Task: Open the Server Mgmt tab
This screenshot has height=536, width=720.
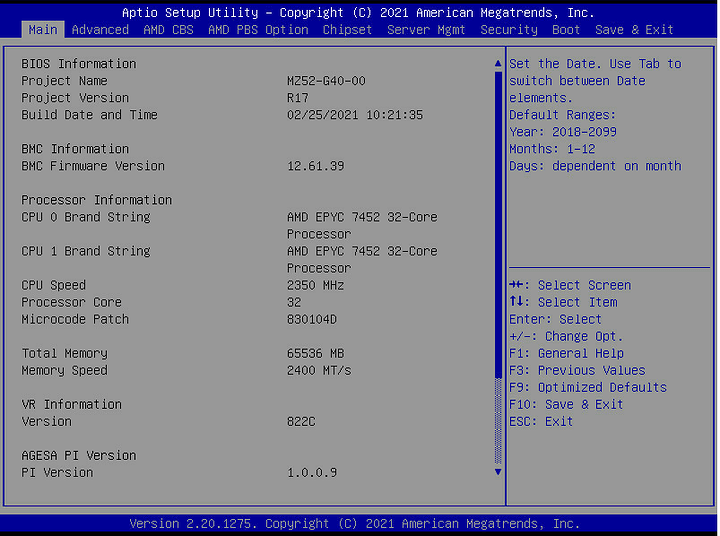Action: coord(426,30)
